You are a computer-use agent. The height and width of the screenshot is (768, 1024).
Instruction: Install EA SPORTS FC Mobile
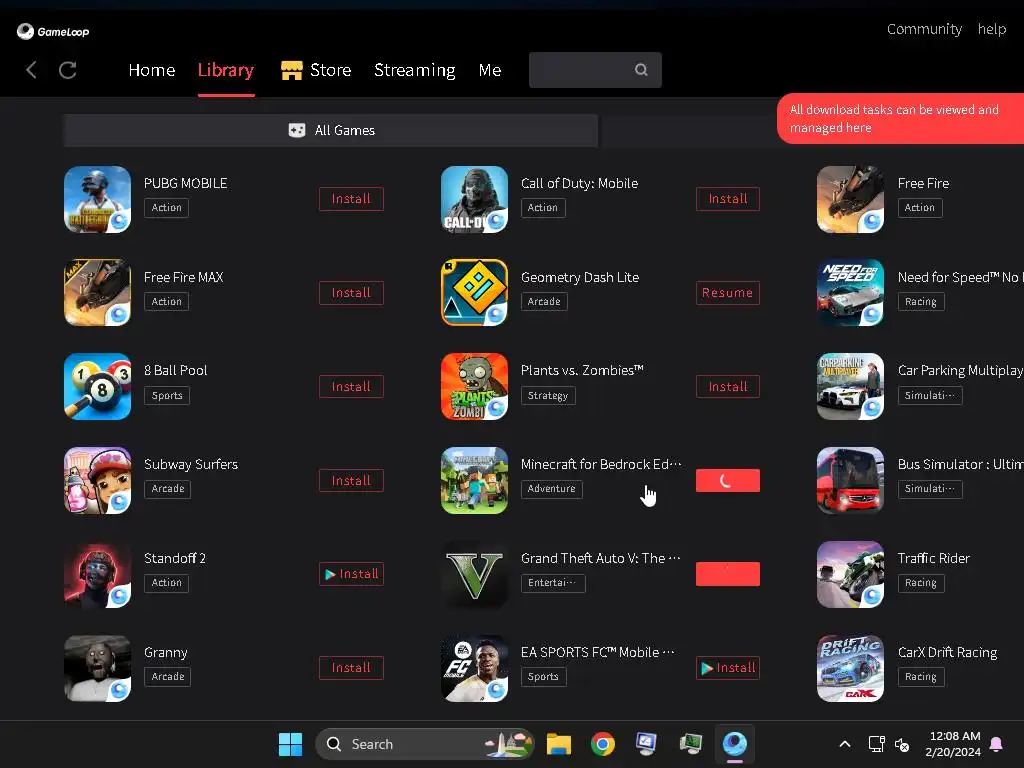(728, 668)
